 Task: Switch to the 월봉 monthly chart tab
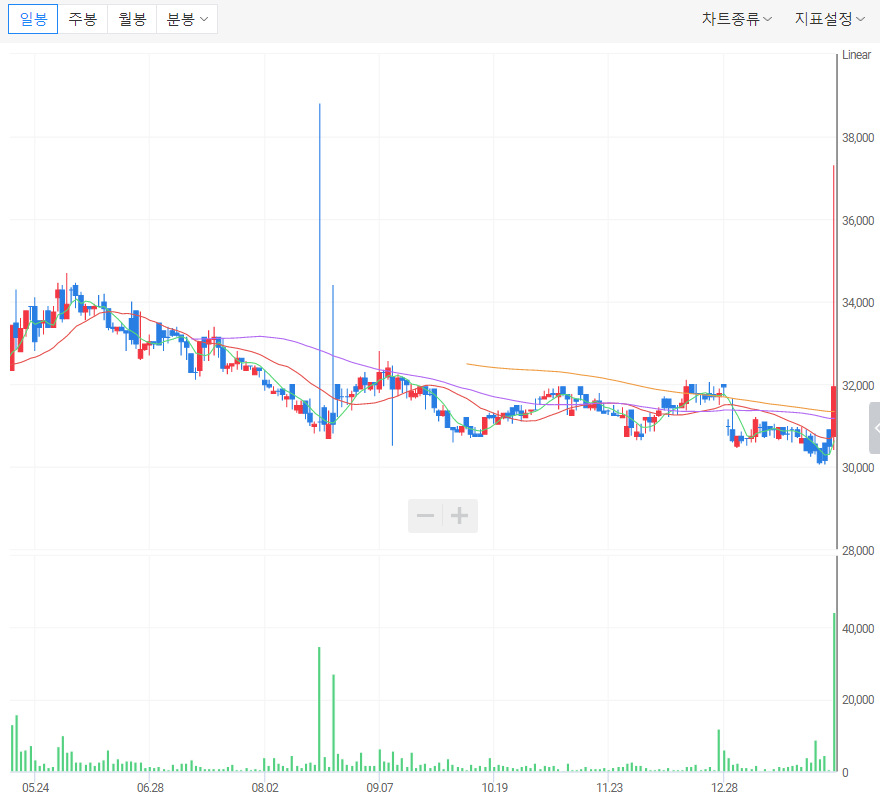[x=132, y=19]
